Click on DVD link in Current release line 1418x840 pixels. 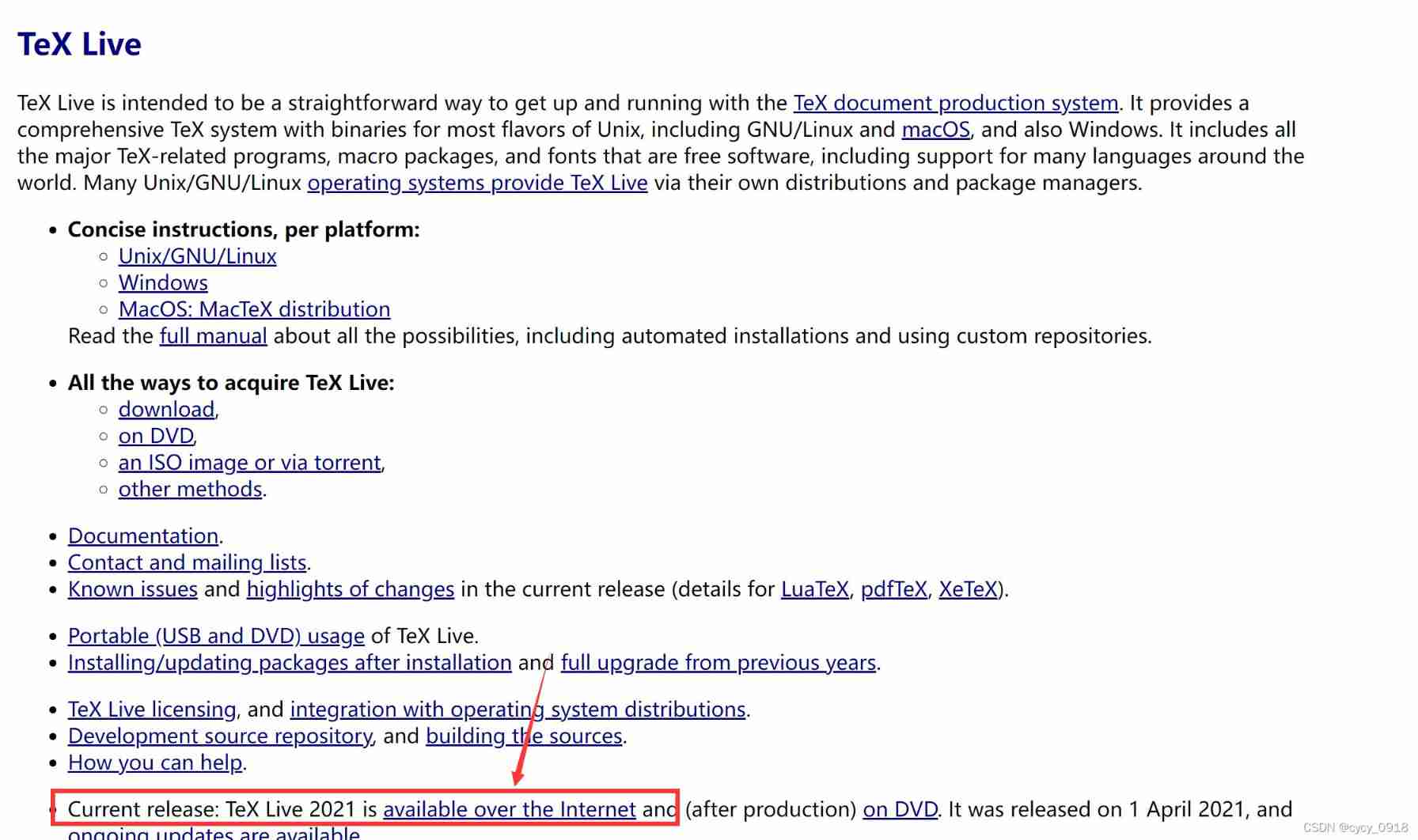pos(900,810)
